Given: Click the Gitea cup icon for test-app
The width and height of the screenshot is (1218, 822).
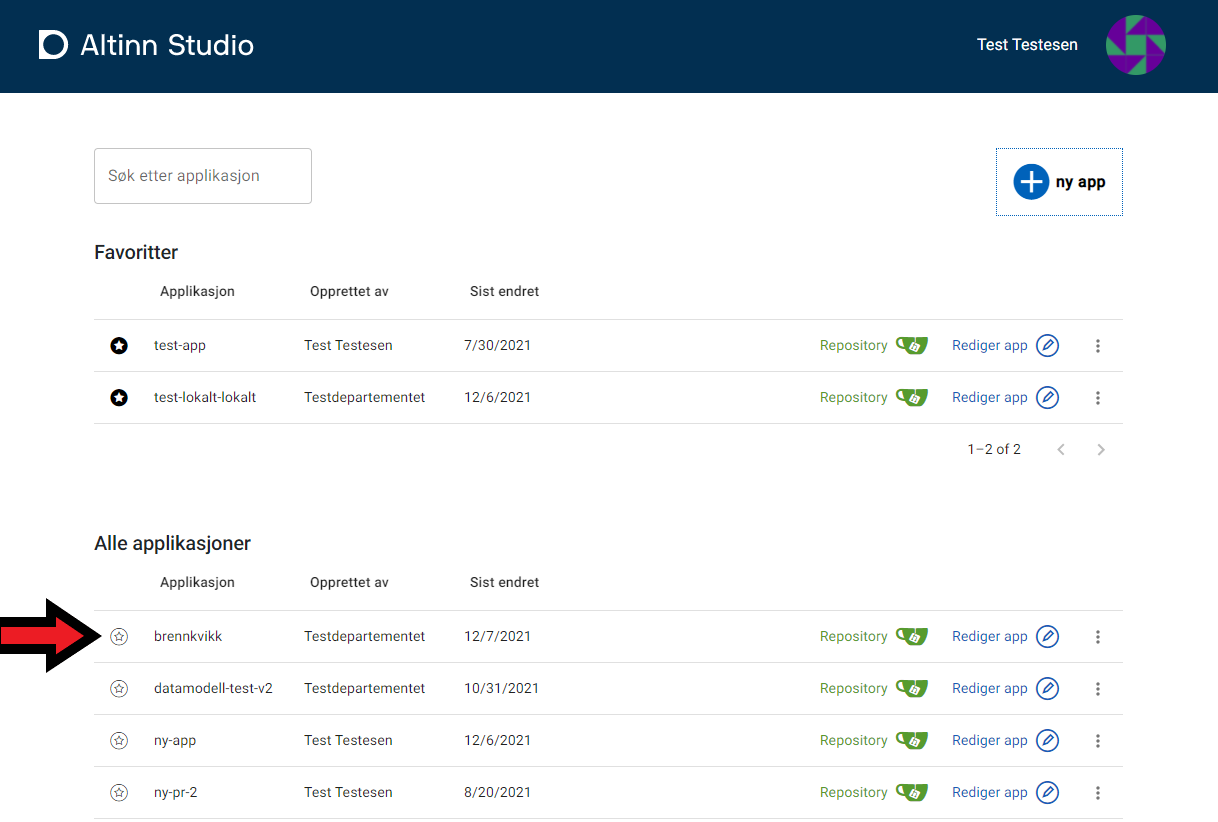Looking at the screenshot, I should tap(911, 345).
